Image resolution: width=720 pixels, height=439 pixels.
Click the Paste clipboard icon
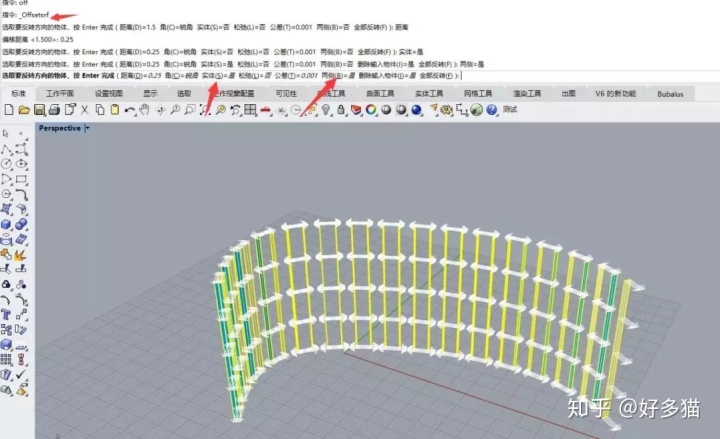[x=115, y=109]
